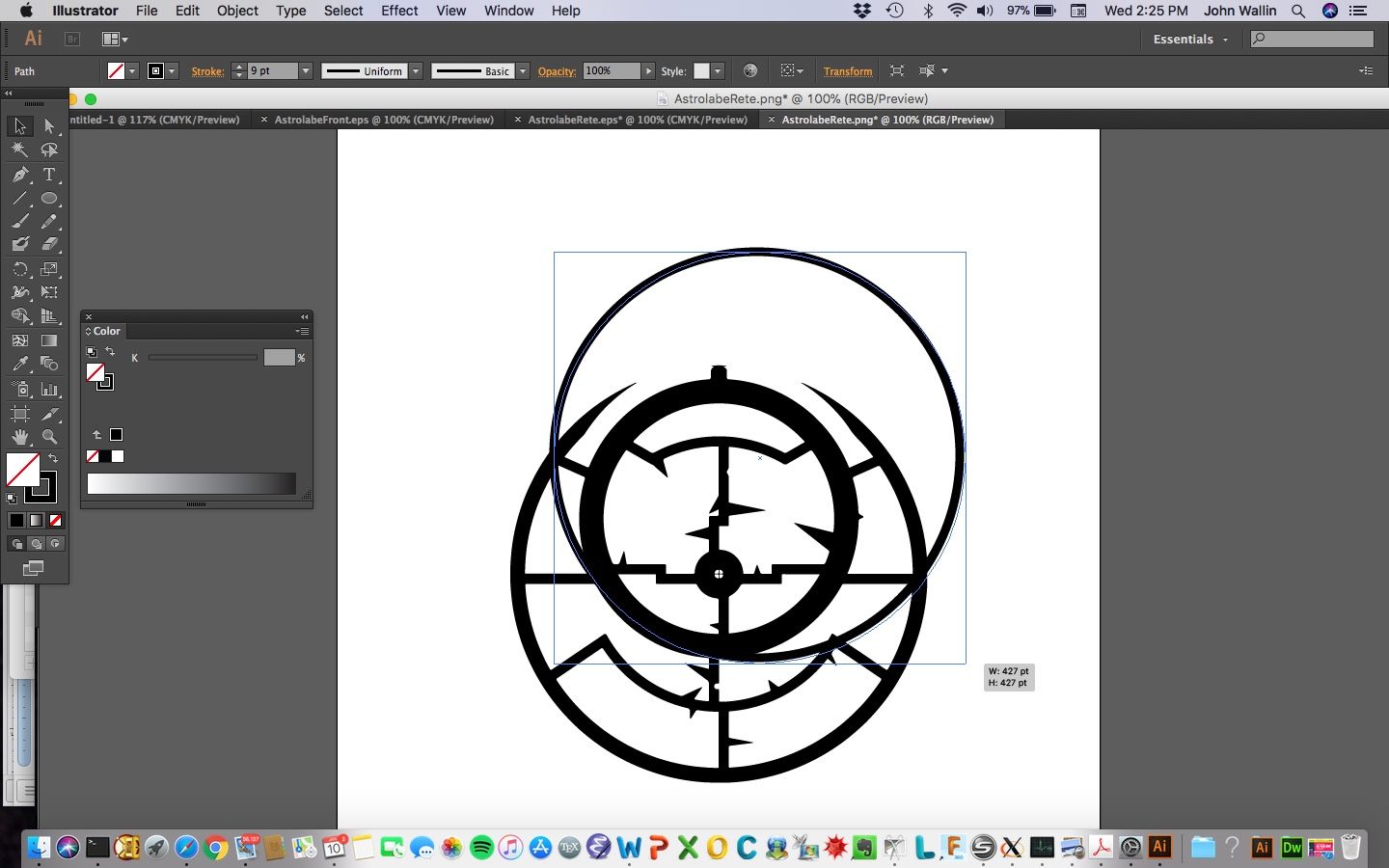Set paint mode to Color in toolbox
Viewport: 1389px width, 868px height.
[16, 521]
